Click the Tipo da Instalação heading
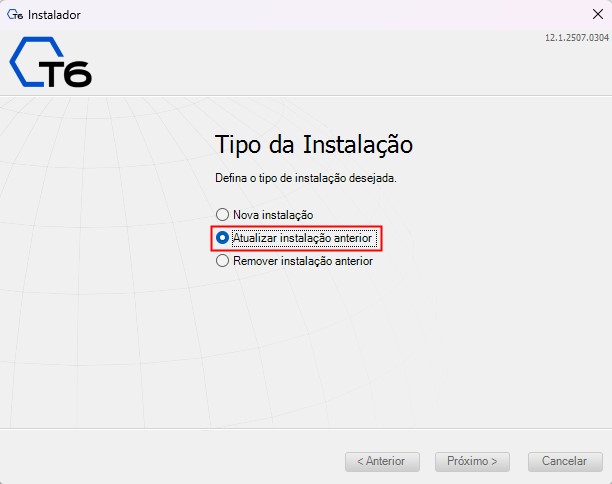Screen dimensions: 612x484 click(x=314, y=145)
